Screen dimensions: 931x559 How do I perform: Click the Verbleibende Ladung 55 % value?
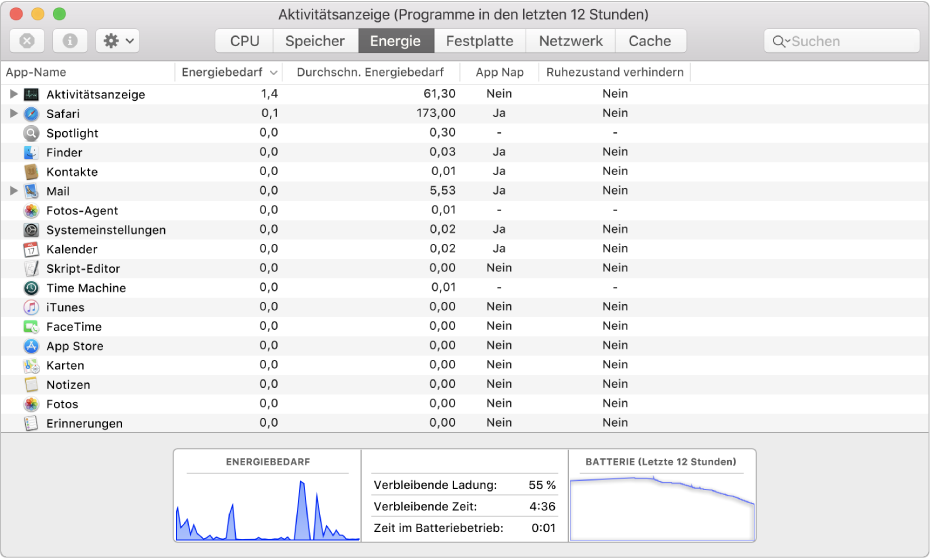pyautogui.click(x=542, y=485)
